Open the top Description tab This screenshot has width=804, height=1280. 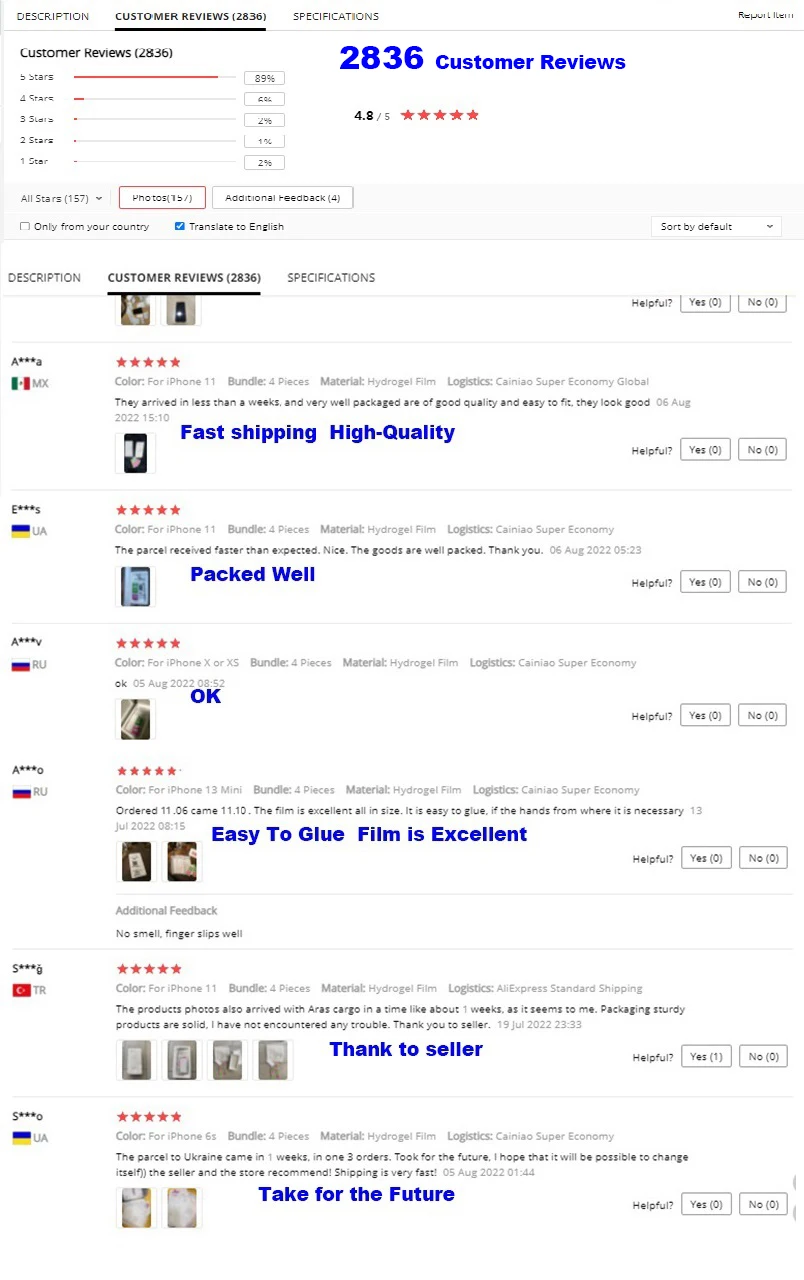click(x=53, y=17)
